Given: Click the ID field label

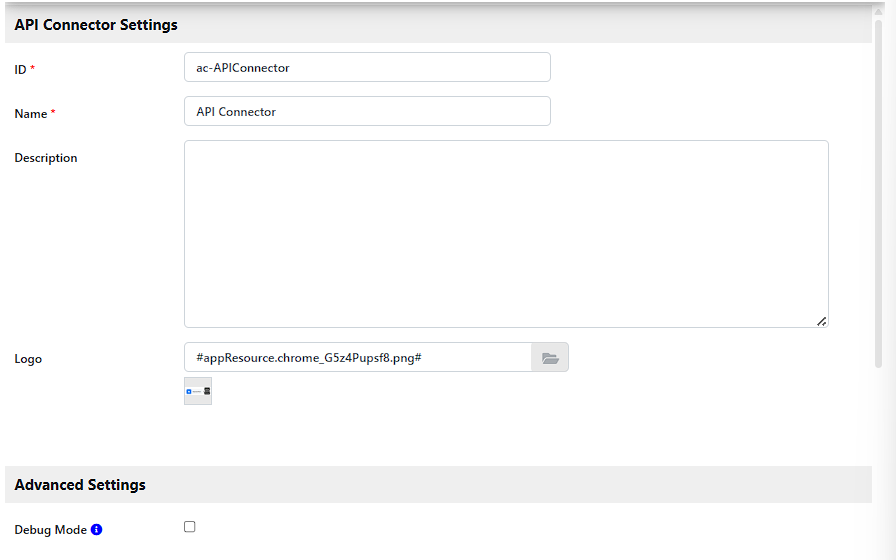Looking at the screenshot, I should click(20, 70).
